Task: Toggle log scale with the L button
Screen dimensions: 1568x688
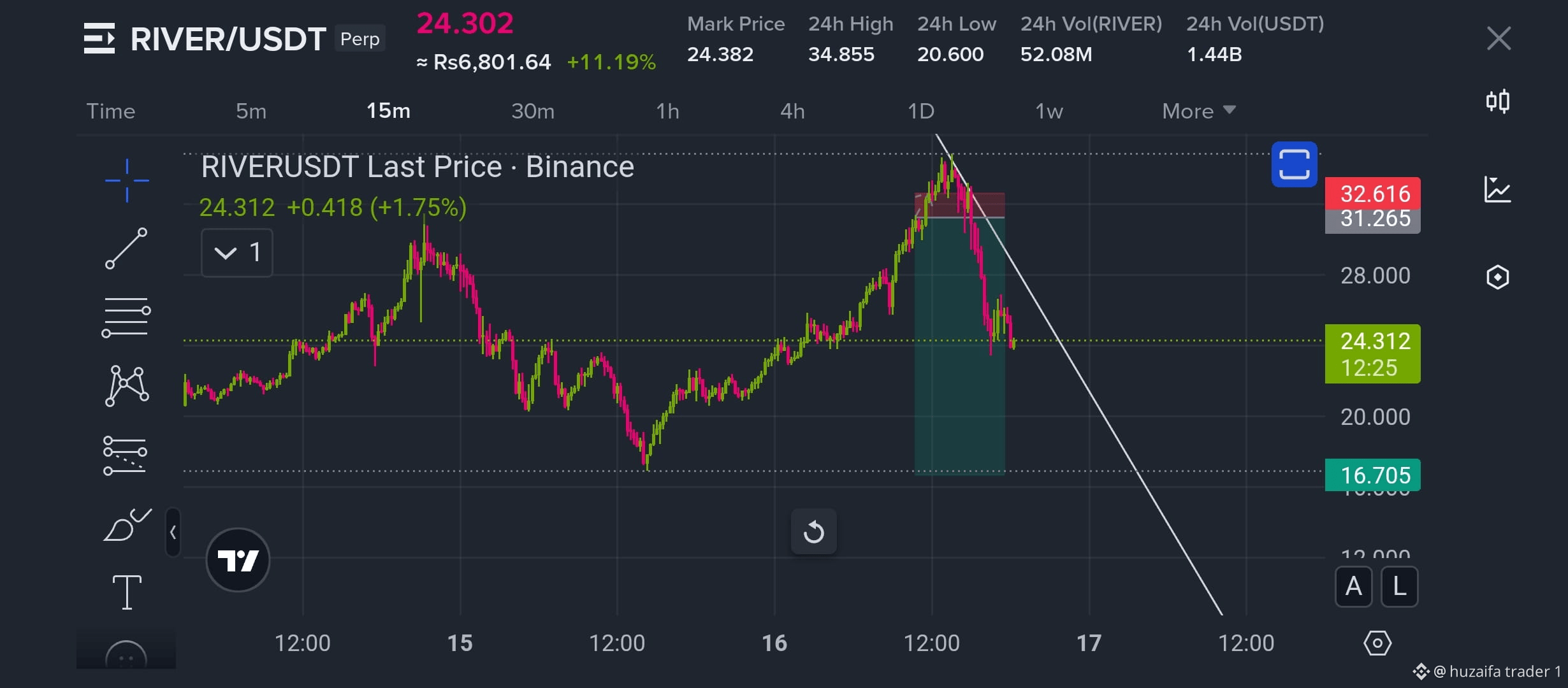Action: tap(1399, 587)
